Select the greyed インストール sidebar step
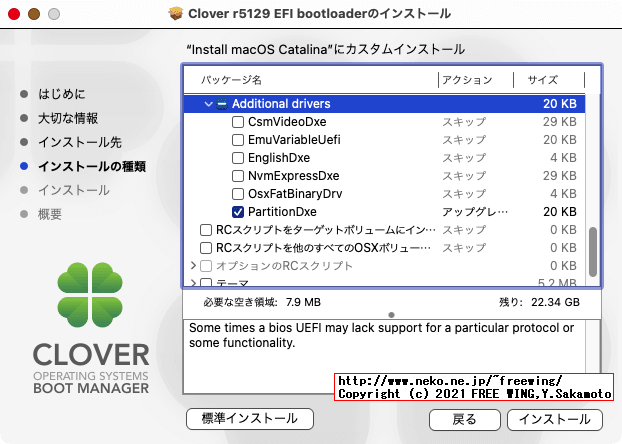Screen dimensions: 622x444 tap(74, 190)
